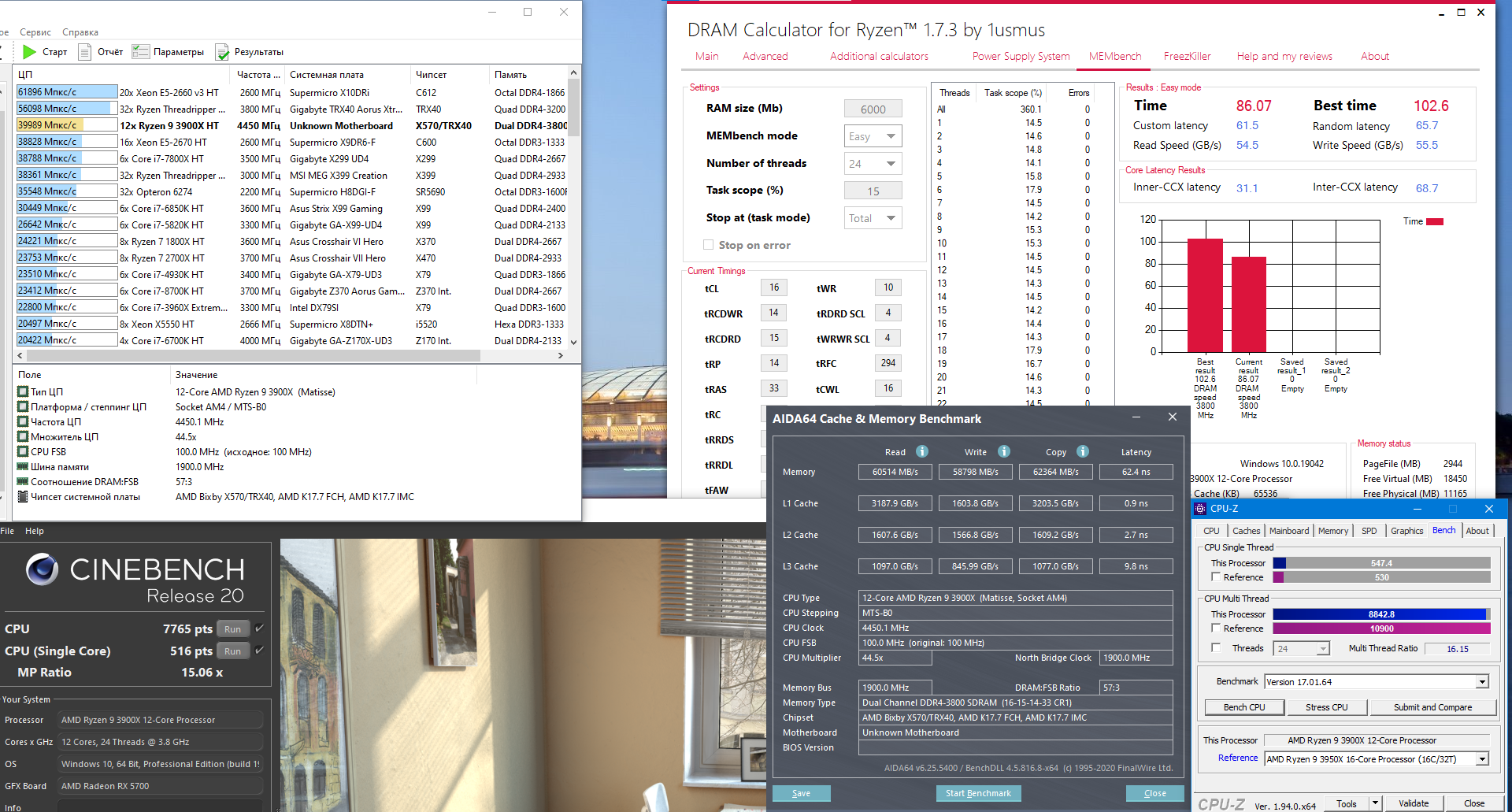The image size is (1512, 812).
Task: Tick Reference checkbox under CPU Single Thread
Action: click(x=1216, y=577)
